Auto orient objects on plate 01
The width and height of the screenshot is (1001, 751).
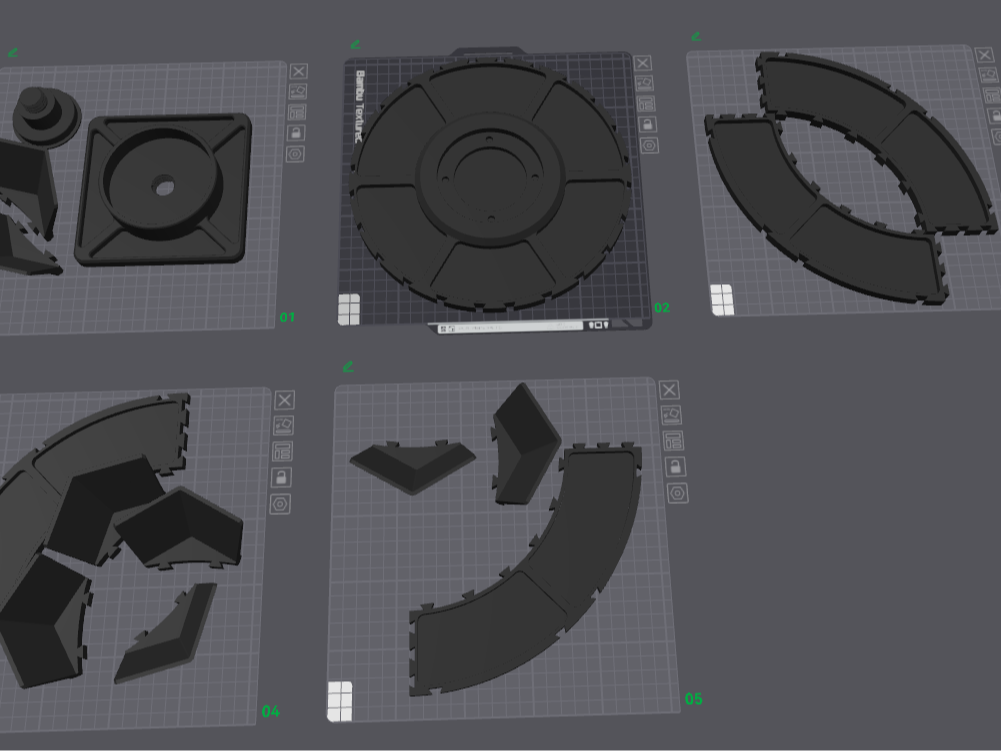point(297,91)
